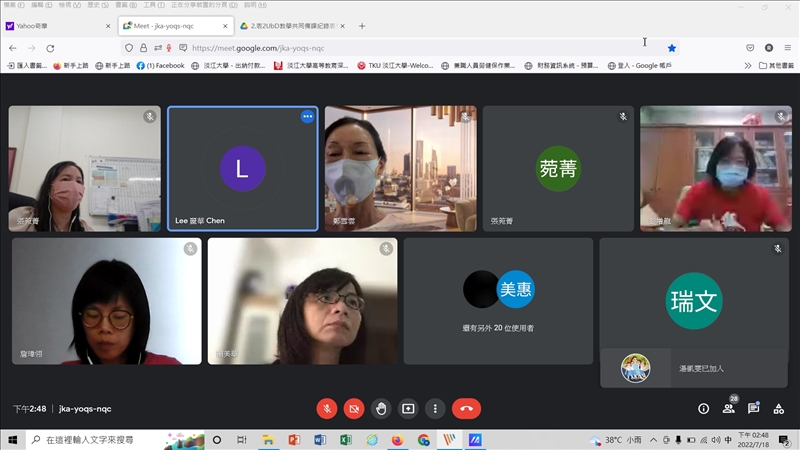
Task: Leave the call with red hang-up button
Action: [466, 408]
